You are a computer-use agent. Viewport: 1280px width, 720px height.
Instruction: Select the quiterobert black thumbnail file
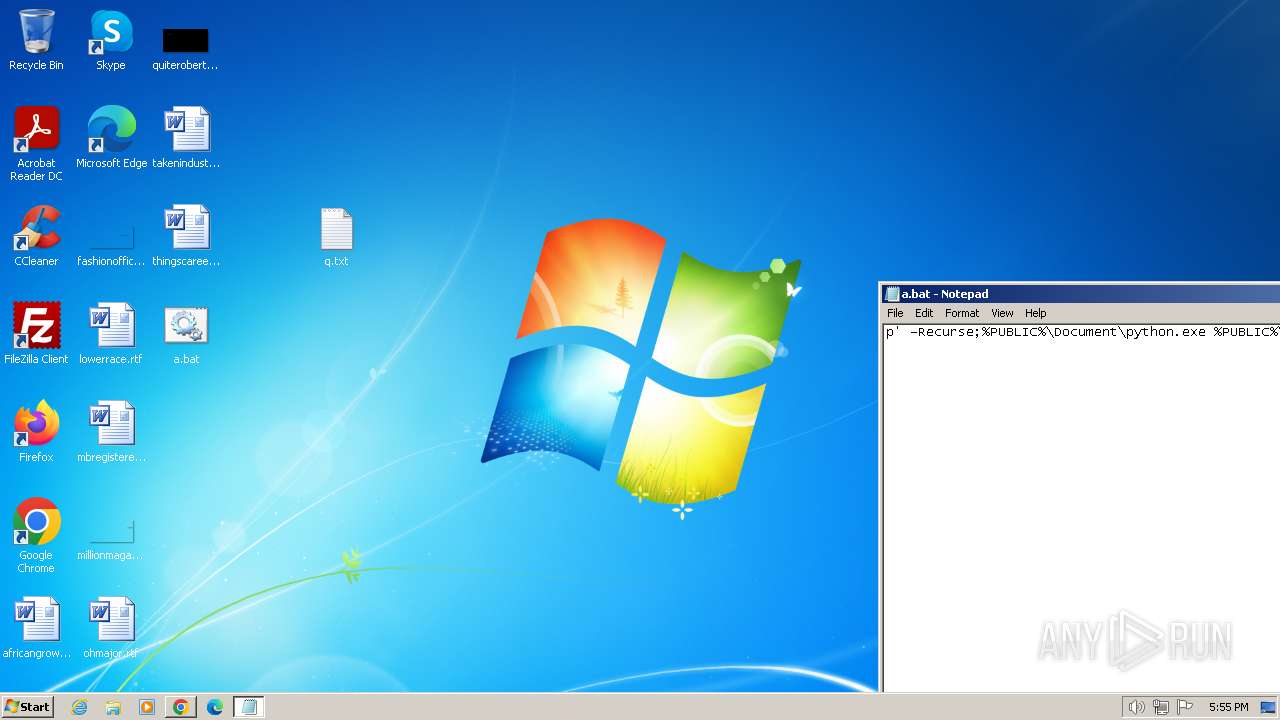(185, 48)
